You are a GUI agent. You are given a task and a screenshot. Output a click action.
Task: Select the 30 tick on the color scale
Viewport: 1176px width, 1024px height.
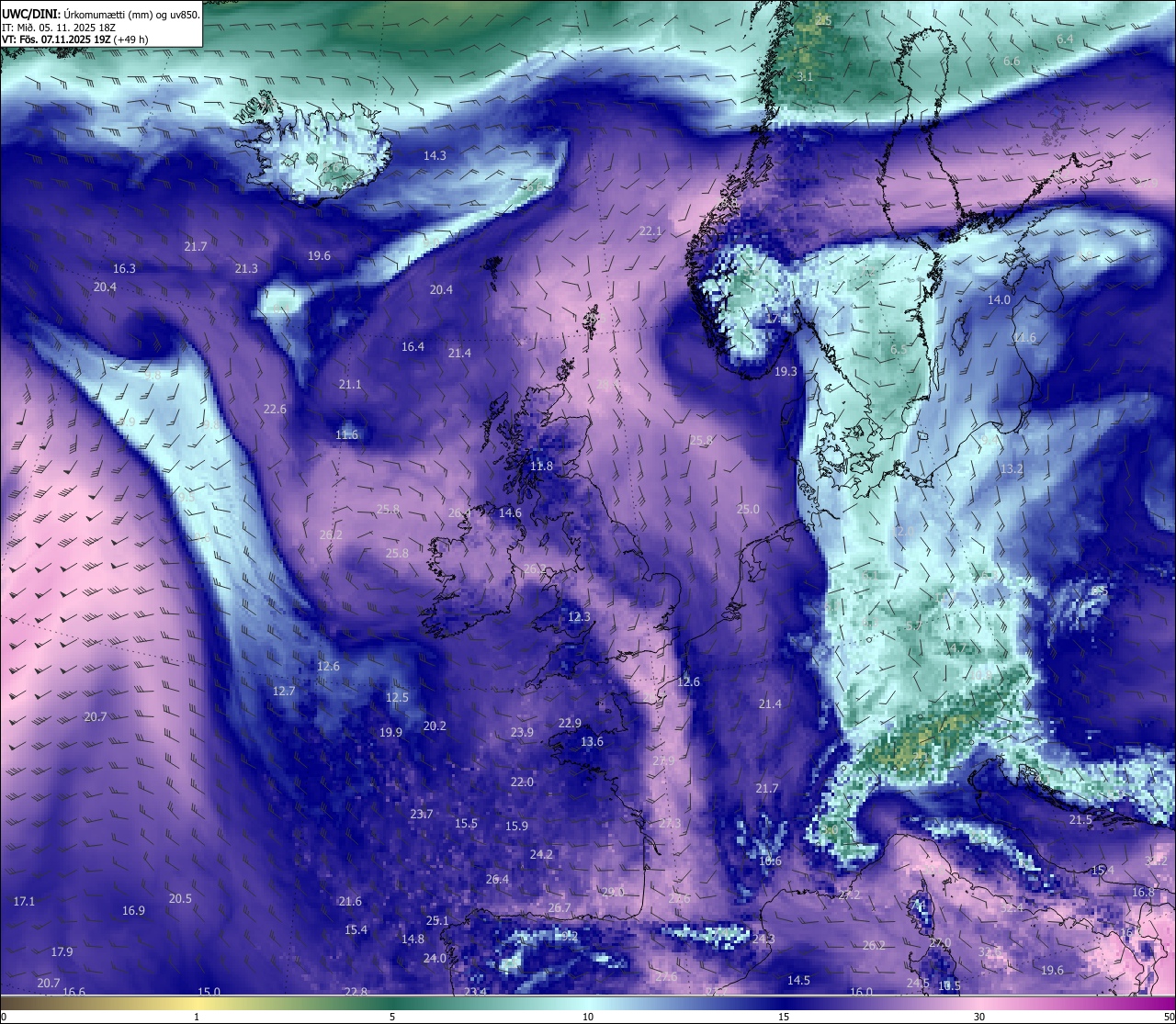pos(979,1017)
